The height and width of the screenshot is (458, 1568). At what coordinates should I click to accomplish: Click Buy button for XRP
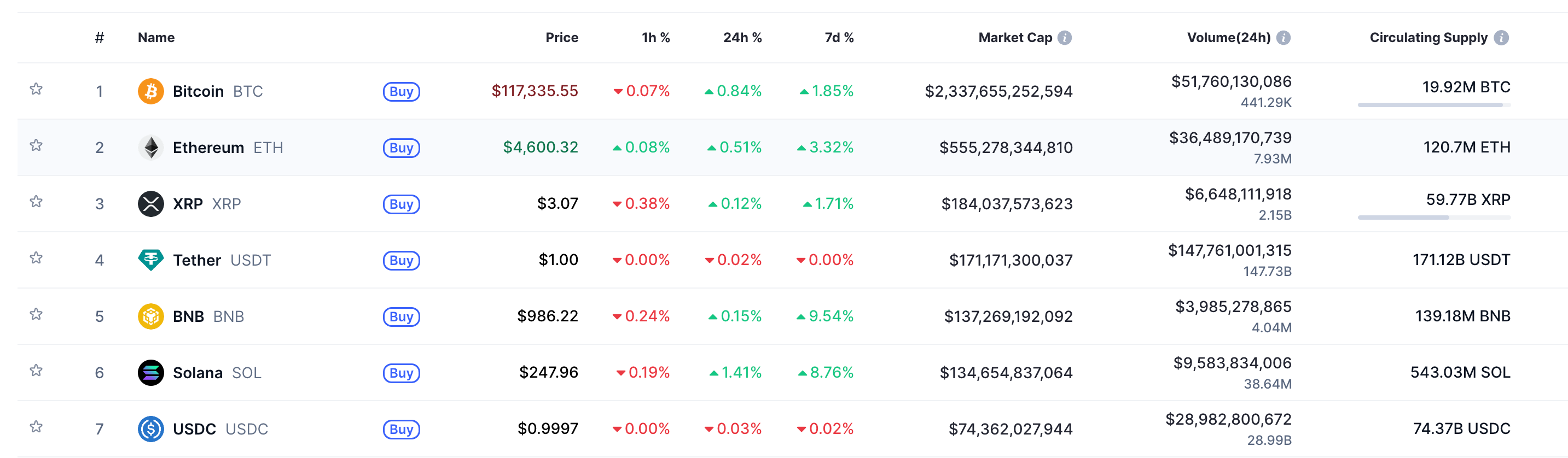tap(401, 204)
